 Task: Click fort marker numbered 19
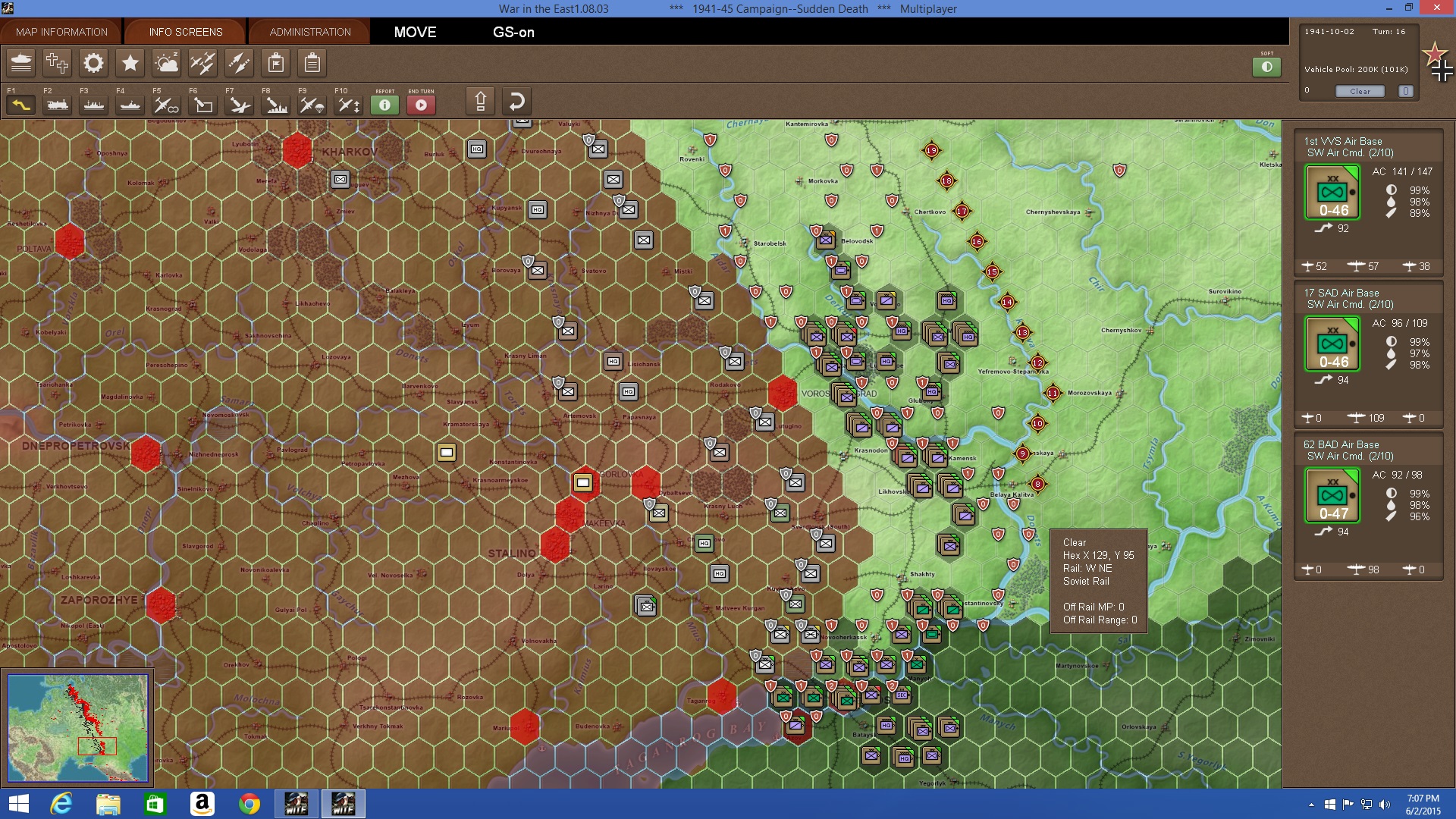coord(931,150)
